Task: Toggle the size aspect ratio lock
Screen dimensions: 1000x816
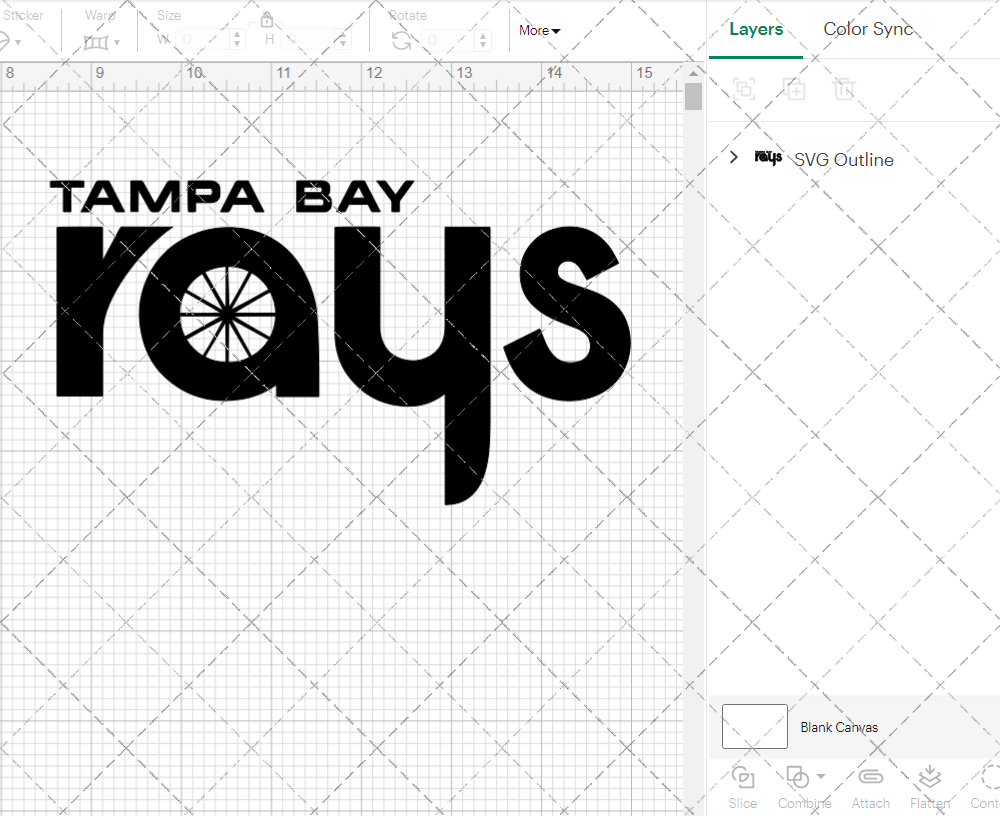Action: pyautogui.click(x=267, y=20)
